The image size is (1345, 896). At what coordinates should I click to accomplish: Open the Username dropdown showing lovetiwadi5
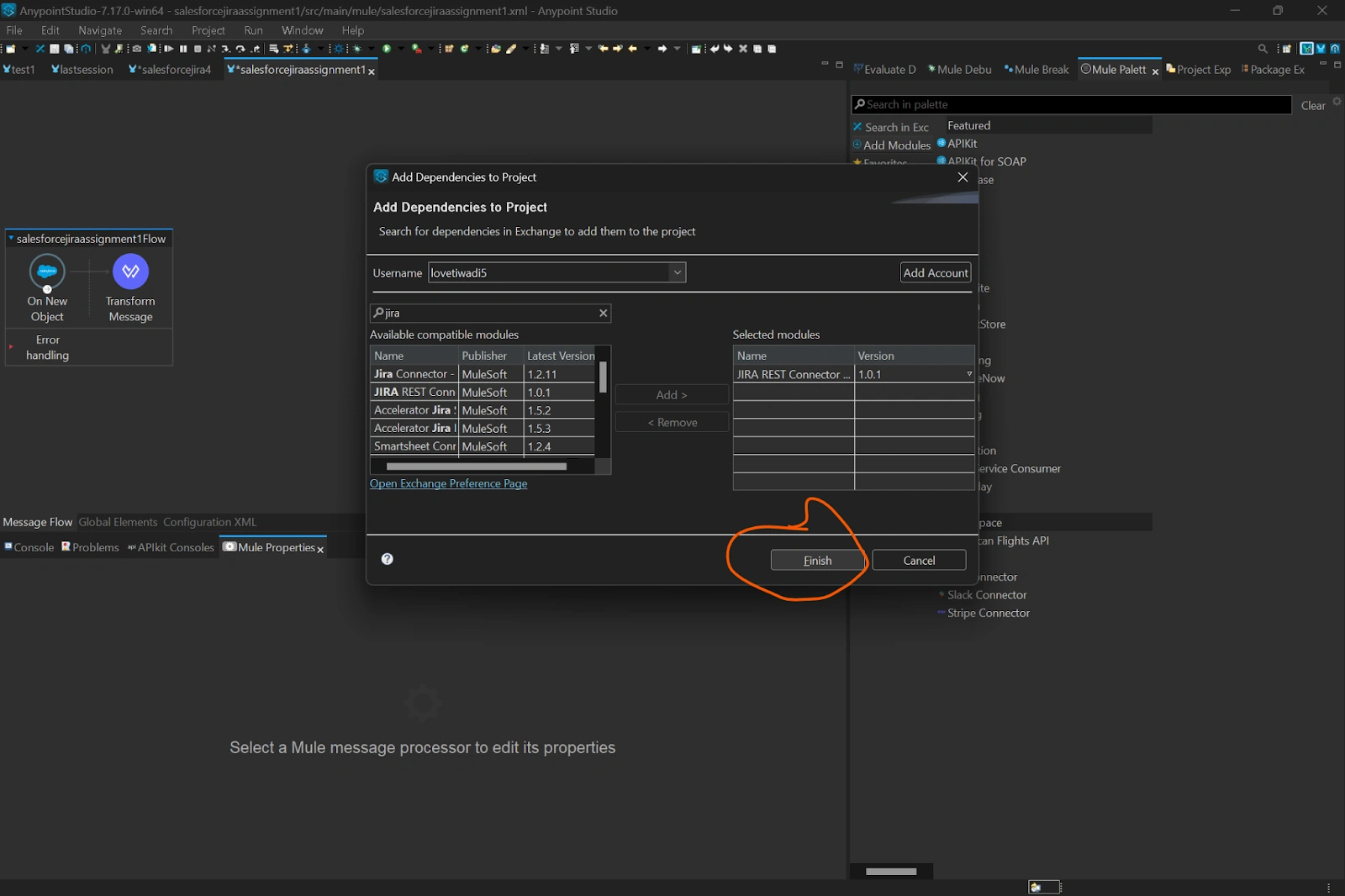click(x=677, y=272)
